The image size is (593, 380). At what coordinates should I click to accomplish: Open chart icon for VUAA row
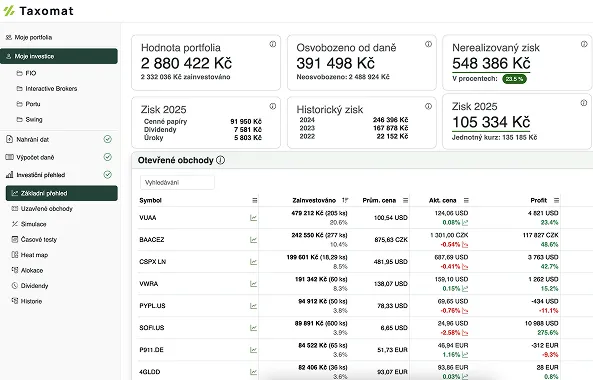(x=253, y=218)
